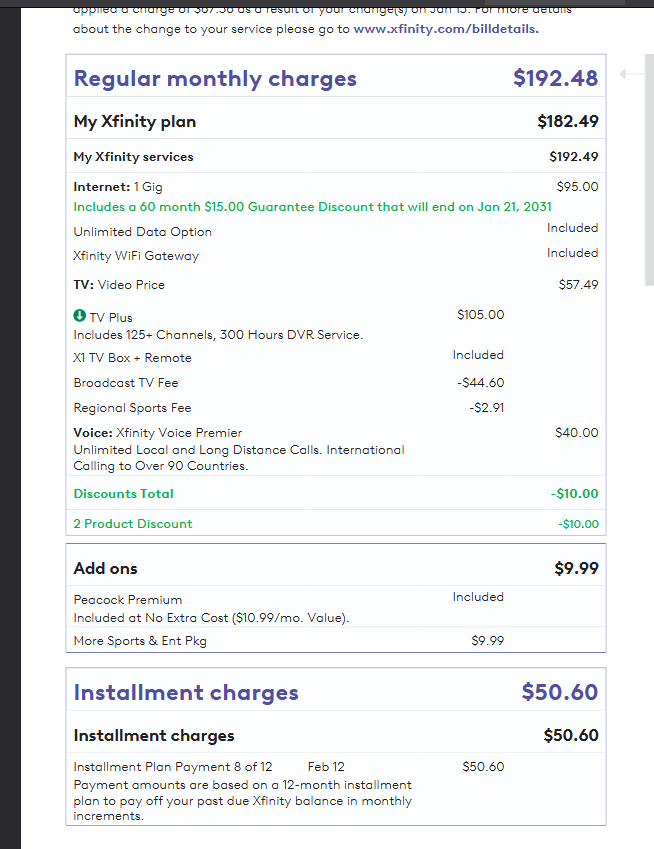654x849 pixels.
Task: Click the 2 Product Discount label
Action: (x=133, y=524)
